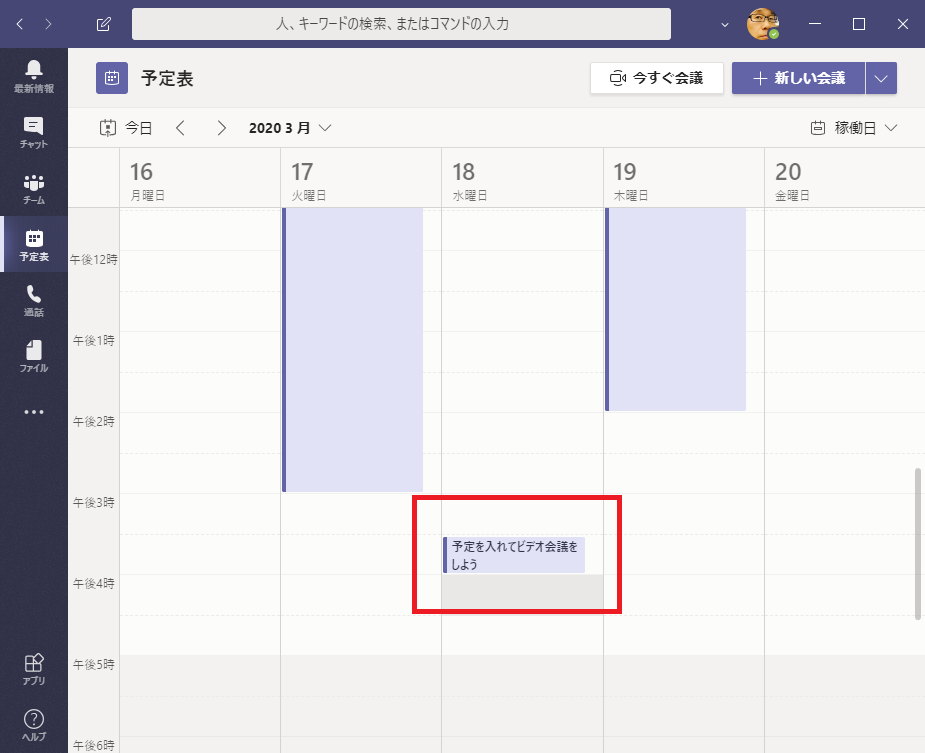The image size is (925, 753).
Task: Open the Files (ファイル) sidebar icon
Action: coord(34,356)
